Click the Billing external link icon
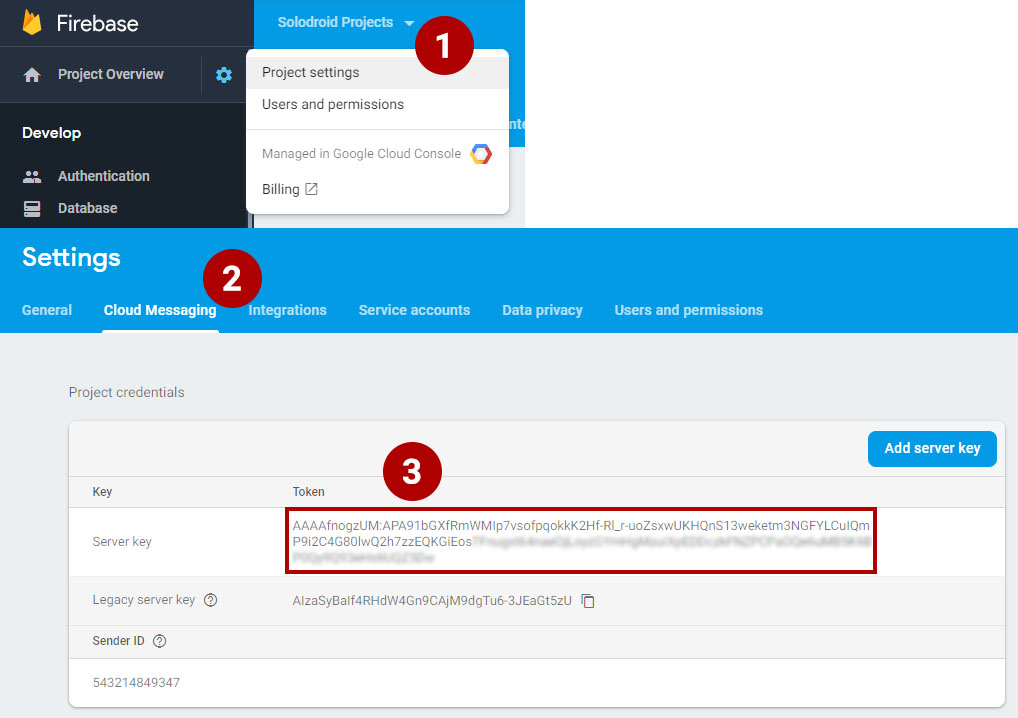1018x718 pixels. click(311, 189)
